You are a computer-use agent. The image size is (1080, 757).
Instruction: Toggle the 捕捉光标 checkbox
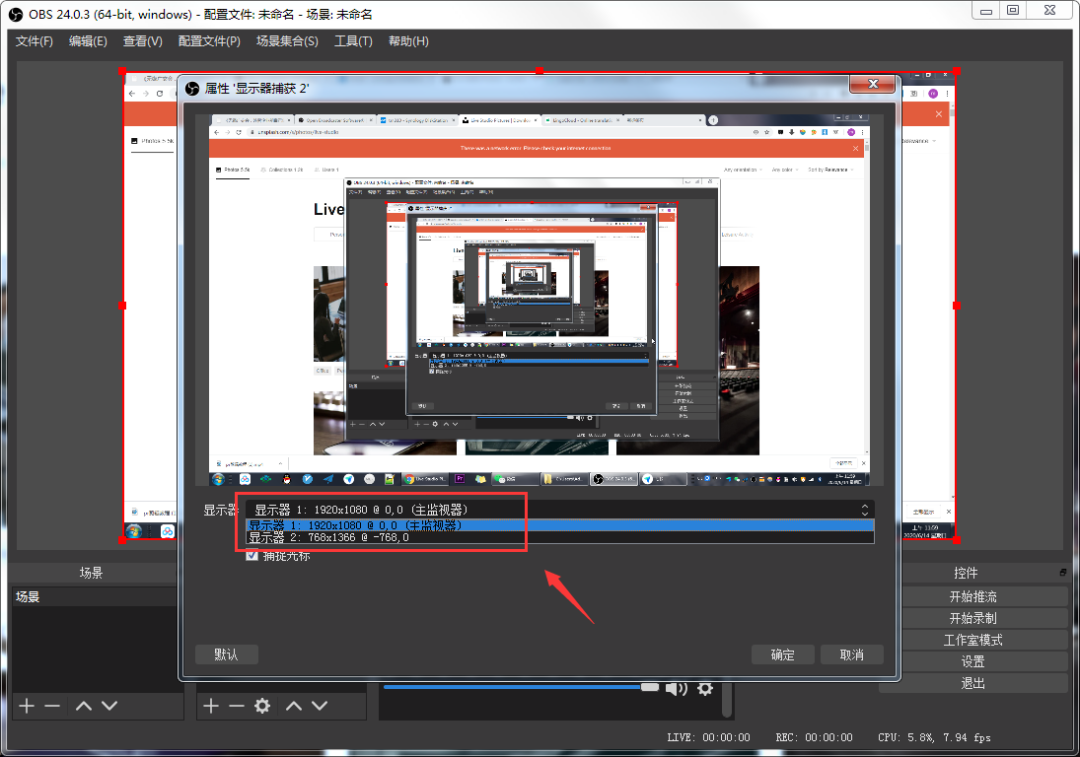[x=252, y=555]
